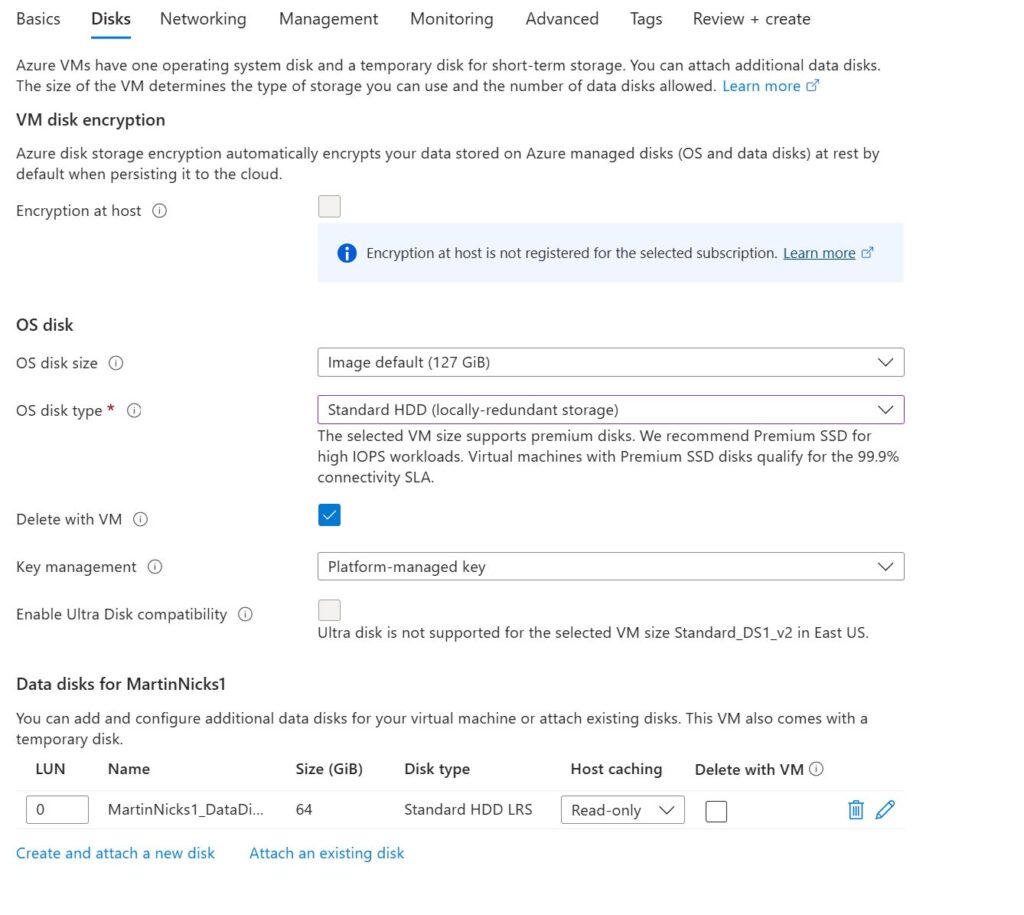Image resolution: width=1024 pixels, height=915 pixels.
Task: Click Attach an existing disk link
Action: tap(327, 853)
